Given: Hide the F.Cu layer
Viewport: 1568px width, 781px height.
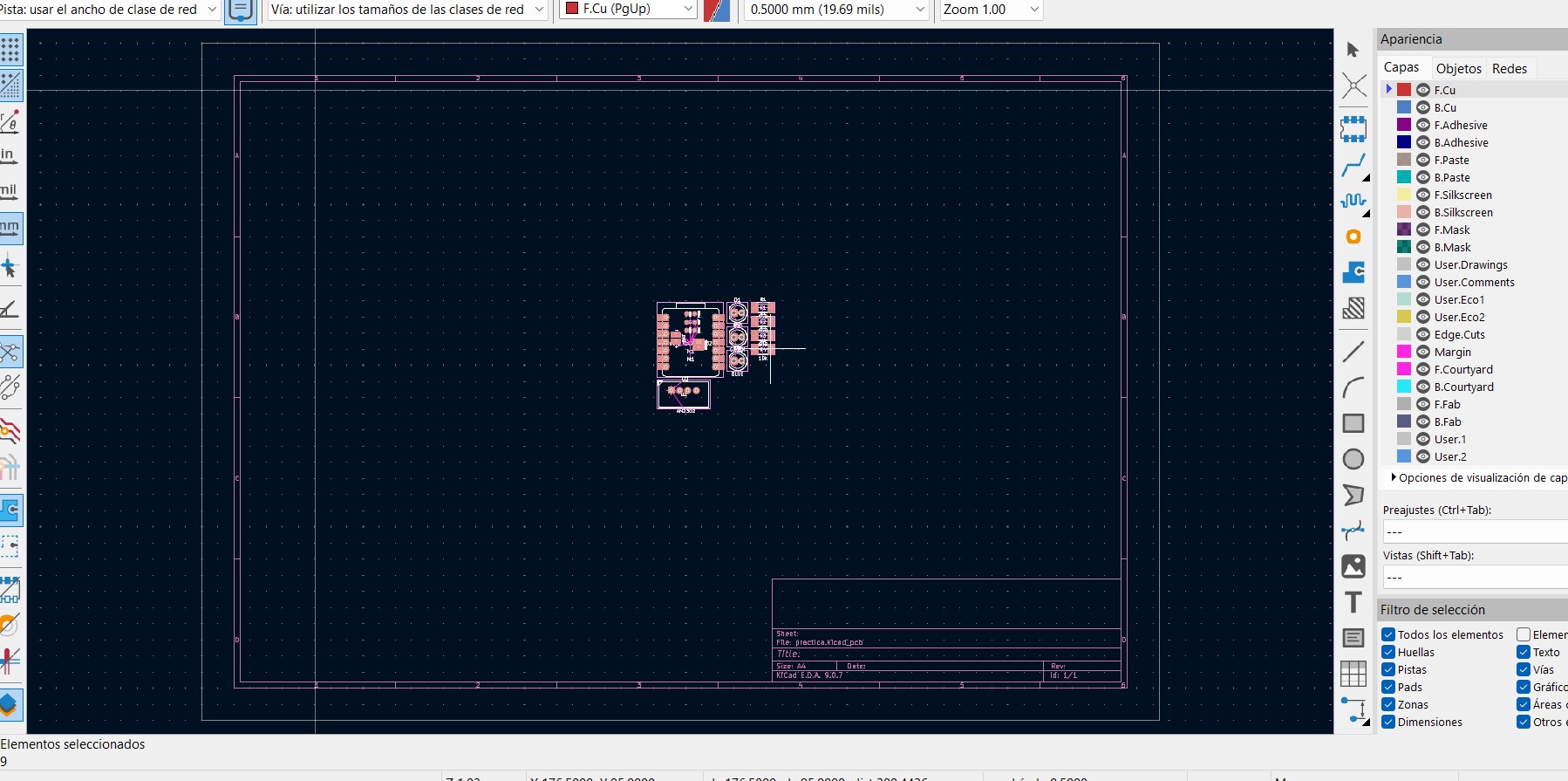Looking at the screenshot, I should pos(1423,90).
